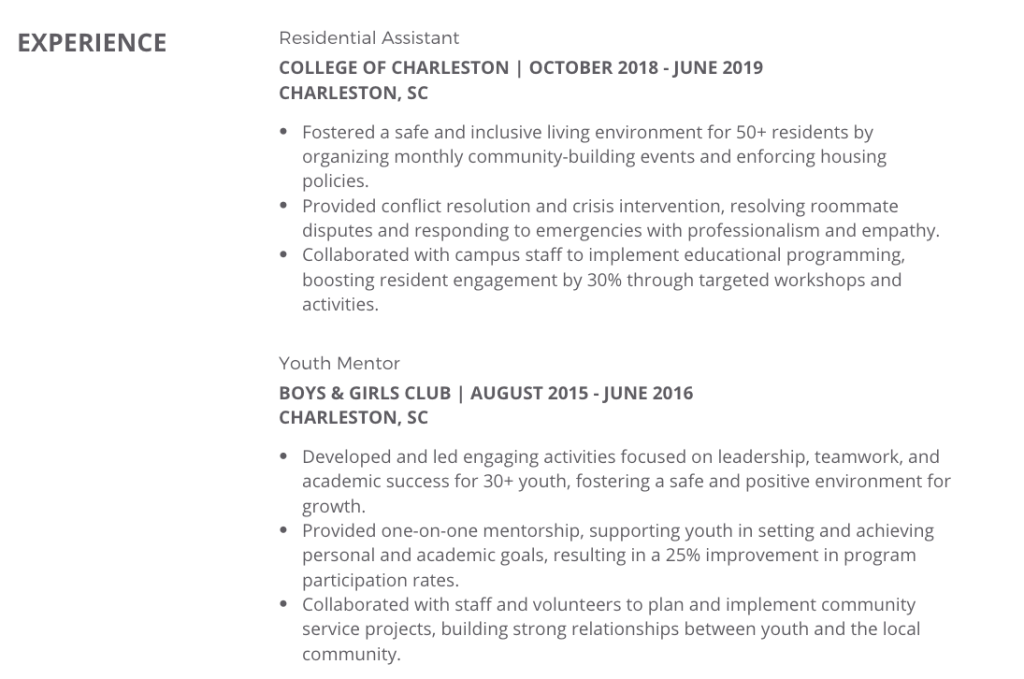
Task: Select the Youth Mentor job title
Action: tap(339, 363)
